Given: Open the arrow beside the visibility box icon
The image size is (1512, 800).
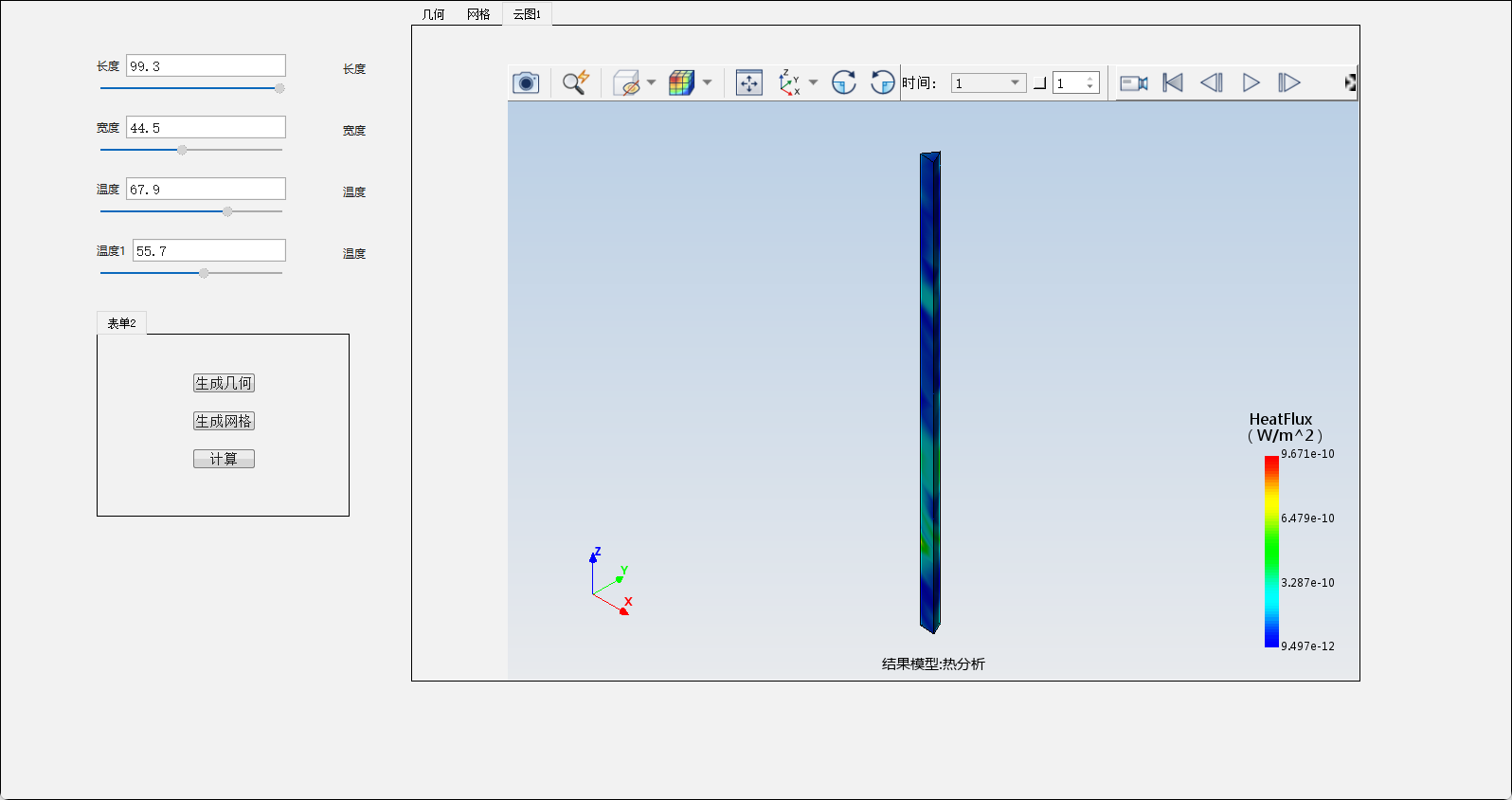Looking at the screenshot, I should (x=652, y=82).
